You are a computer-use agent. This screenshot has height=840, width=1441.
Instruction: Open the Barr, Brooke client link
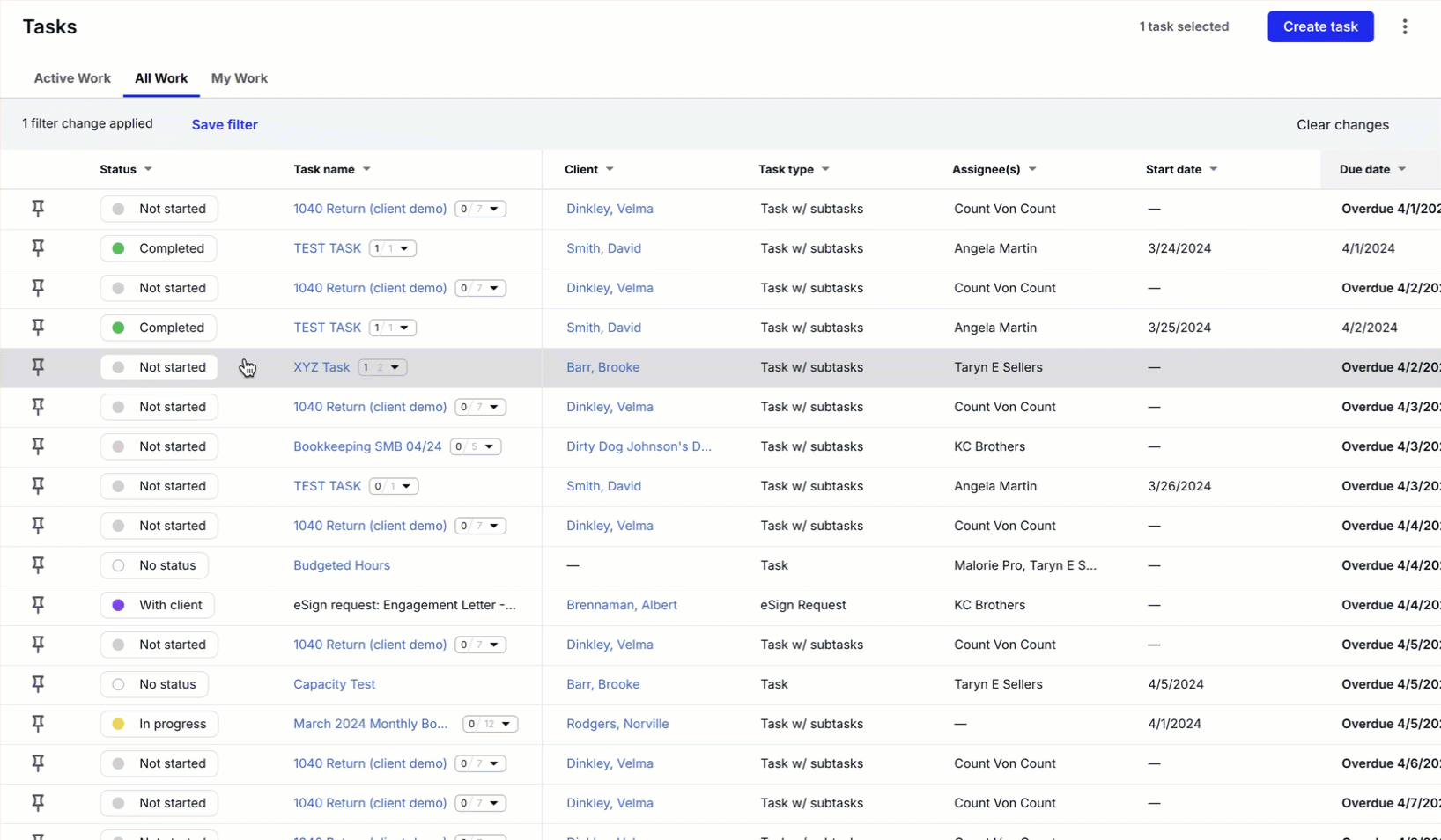click(602, 367)
